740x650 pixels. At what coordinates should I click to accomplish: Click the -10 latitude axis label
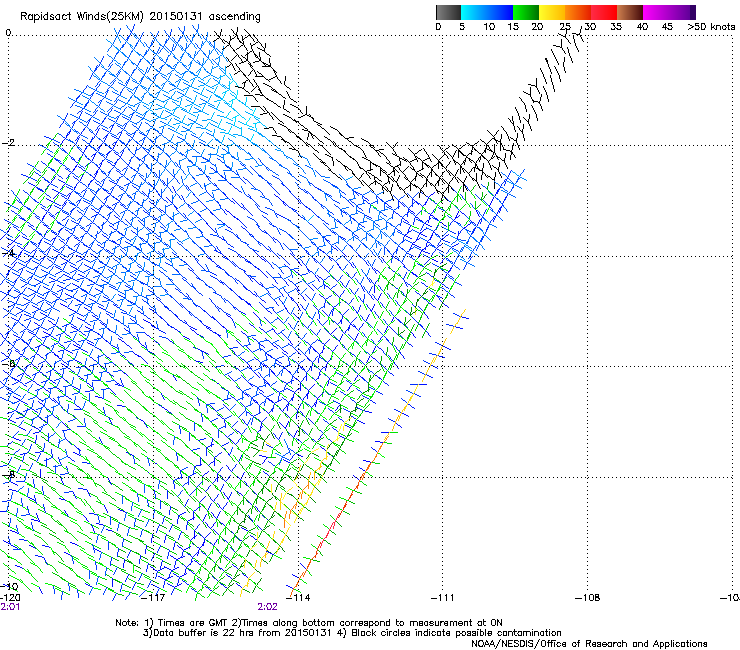coord(9,587)
